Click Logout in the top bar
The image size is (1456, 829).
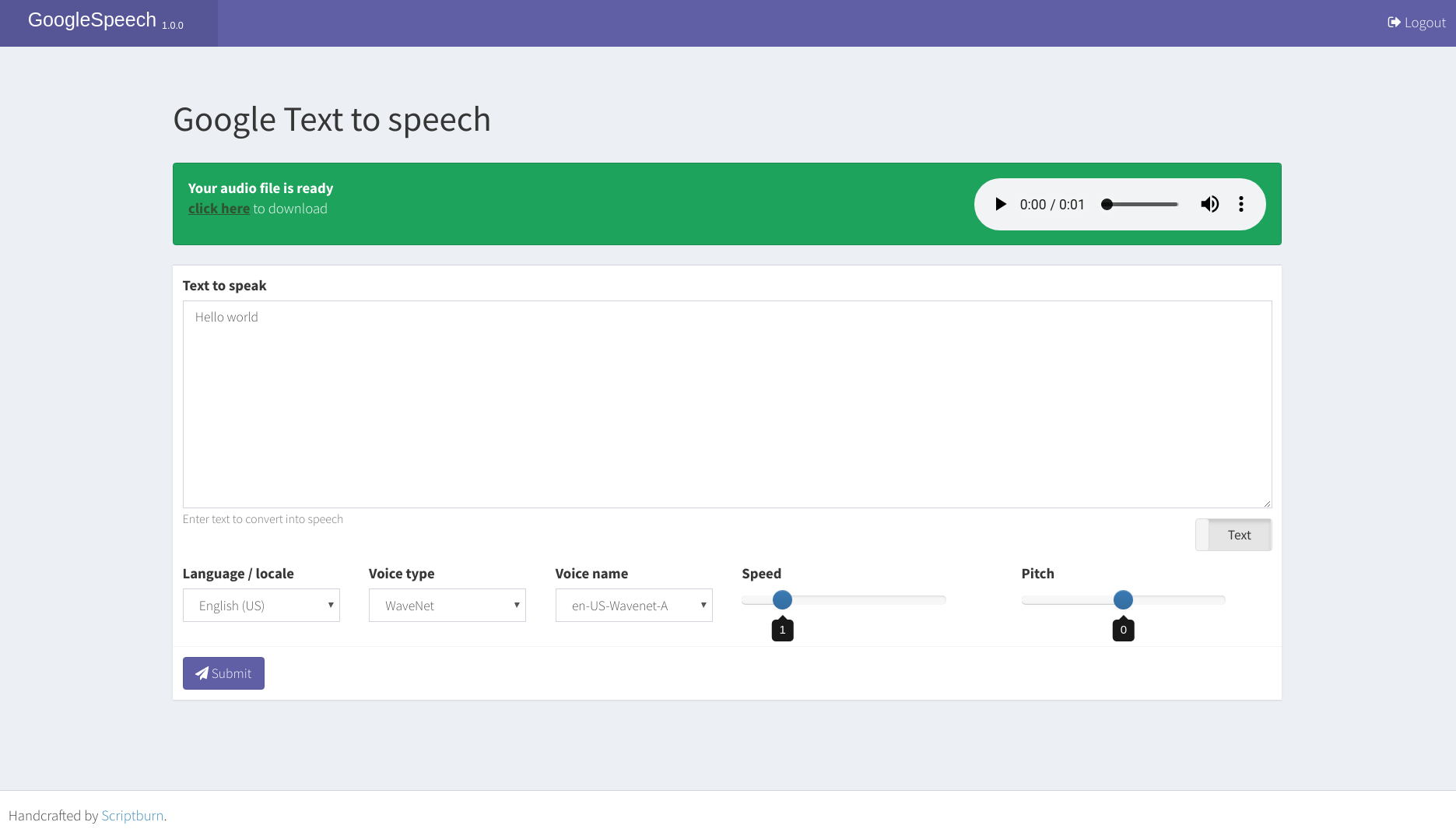[x=1416, y=23]
